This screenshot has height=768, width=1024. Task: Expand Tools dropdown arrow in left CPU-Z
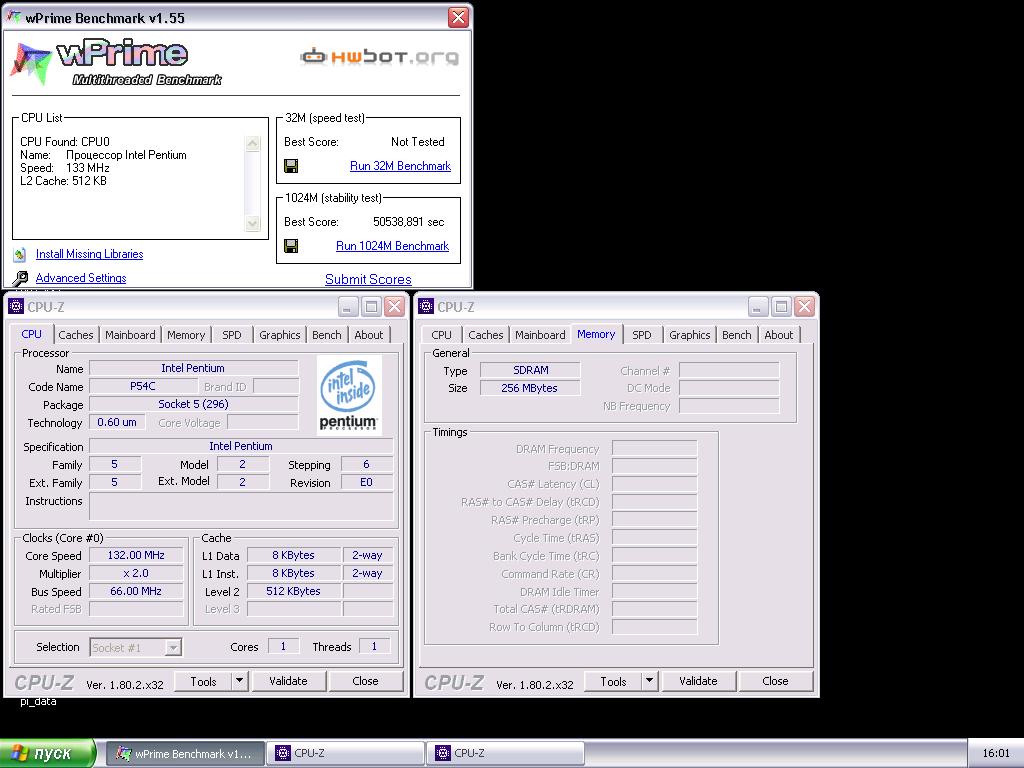coord(240,680)
